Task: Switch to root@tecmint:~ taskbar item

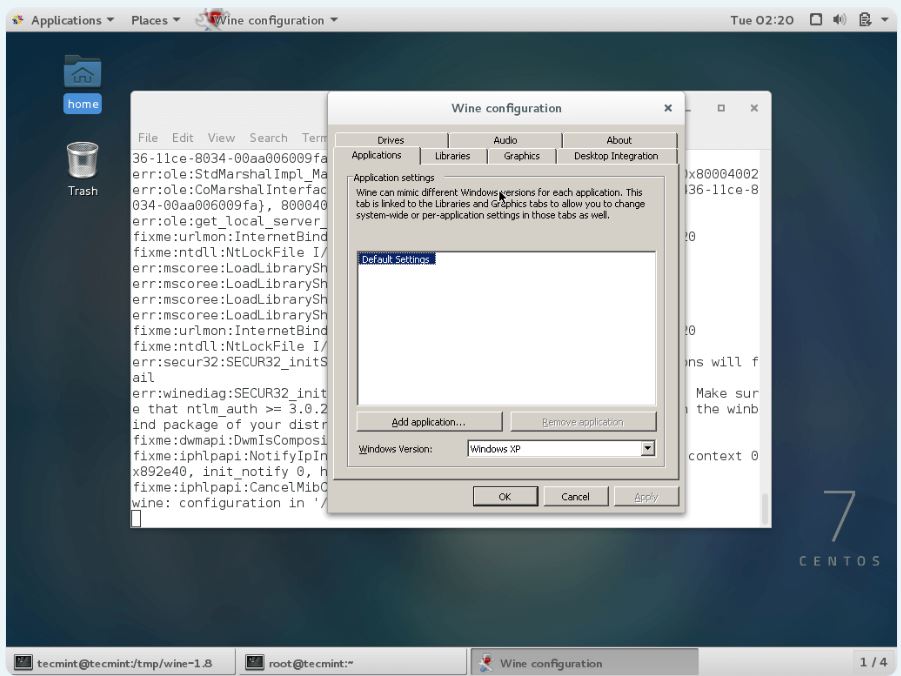Action: 352,663
